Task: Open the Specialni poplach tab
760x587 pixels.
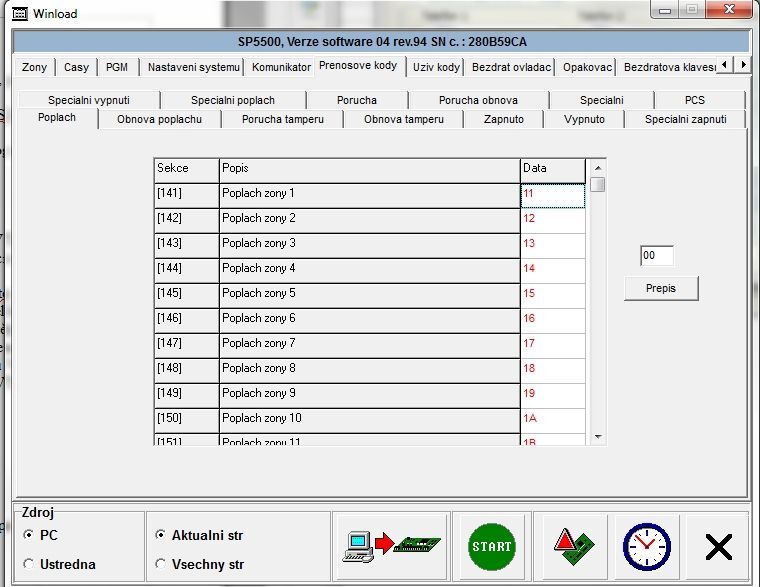Action: click(232, 100)
